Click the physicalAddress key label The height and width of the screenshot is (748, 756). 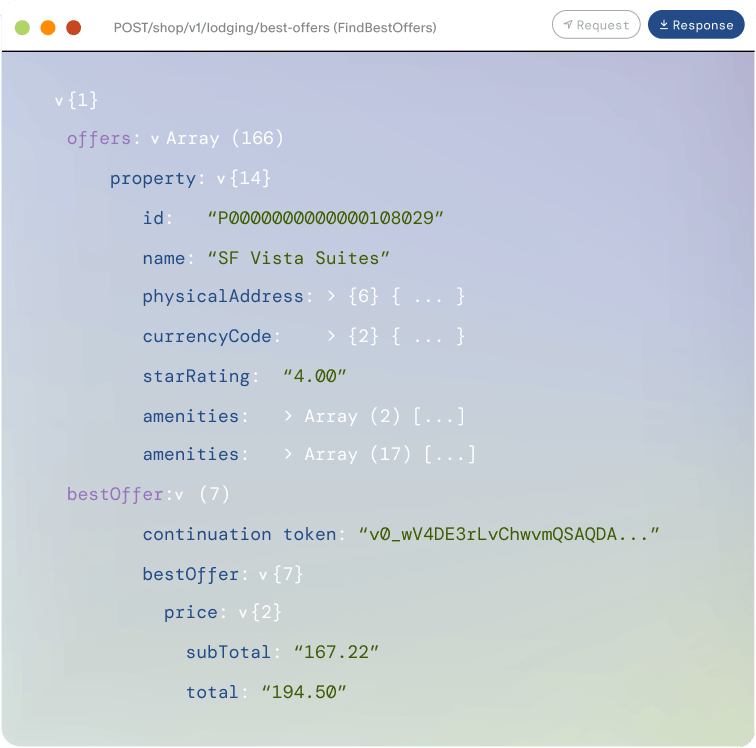coord(223,297)
